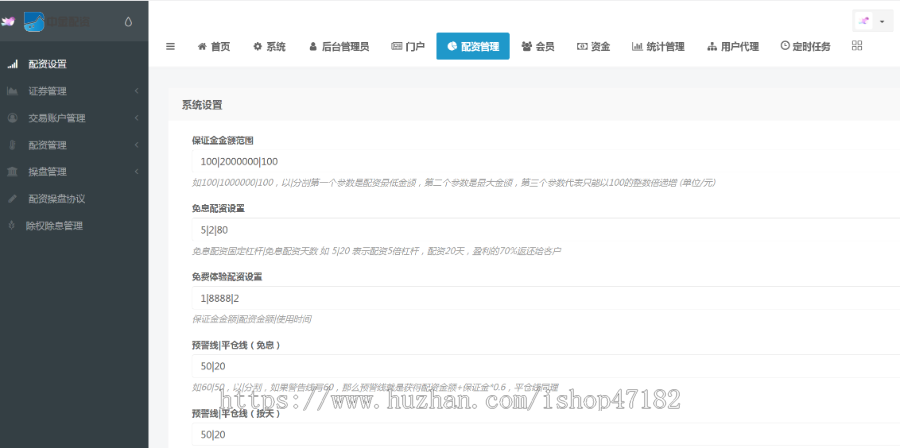Click the pie chart icon in 配资管理 tab
Viewport: 900px width, 448px height.
[452, 46]
